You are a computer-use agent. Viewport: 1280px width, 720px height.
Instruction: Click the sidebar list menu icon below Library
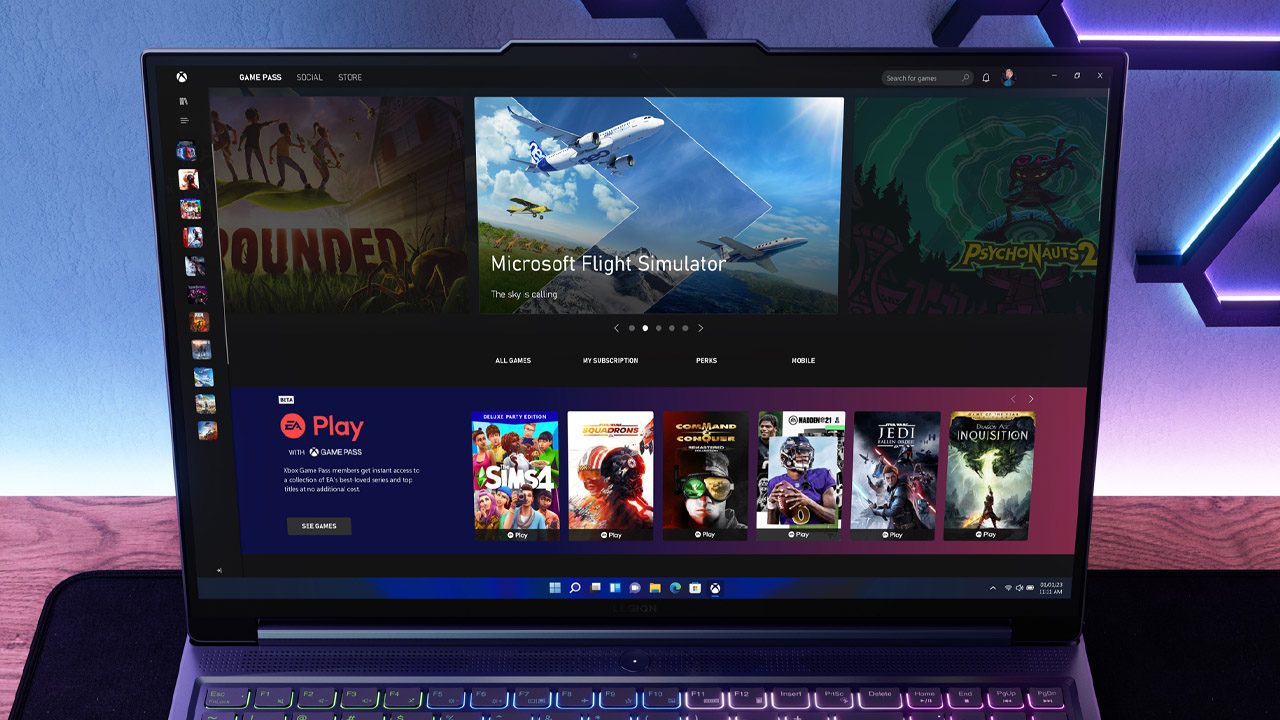[x=184, y=121]
